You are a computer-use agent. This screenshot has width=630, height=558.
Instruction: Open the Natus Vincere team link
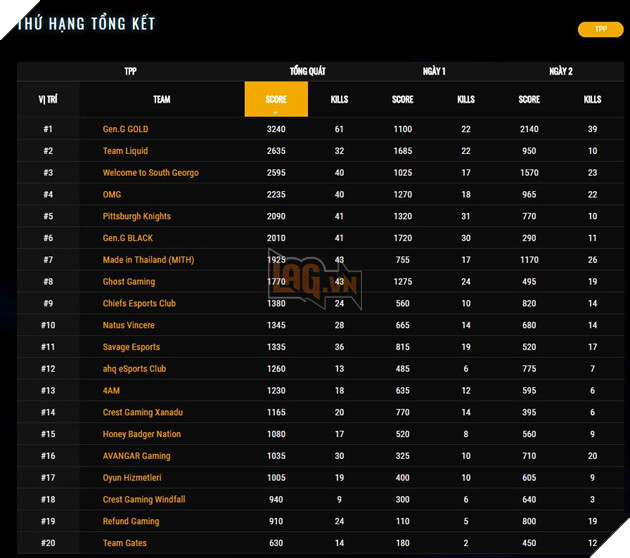click(129, 325)
